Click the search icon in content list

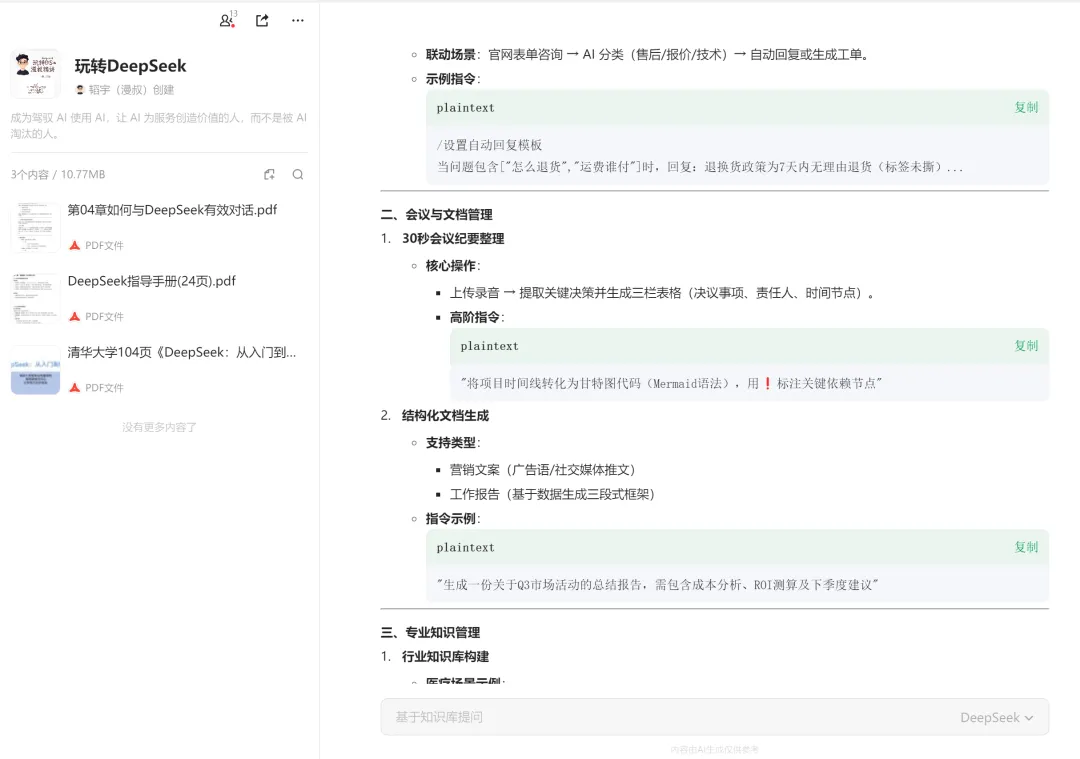point(298,175)
